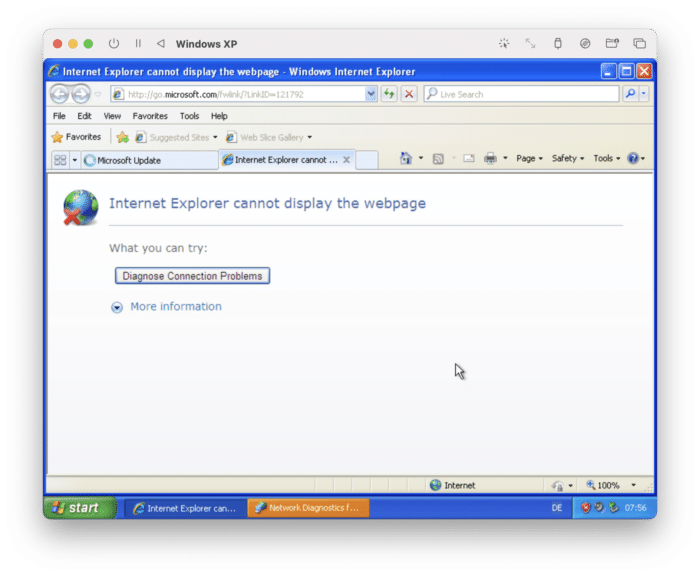Open Tools menu in command bar
This screenshot has width=700, height=576.
tap(606, 159)
